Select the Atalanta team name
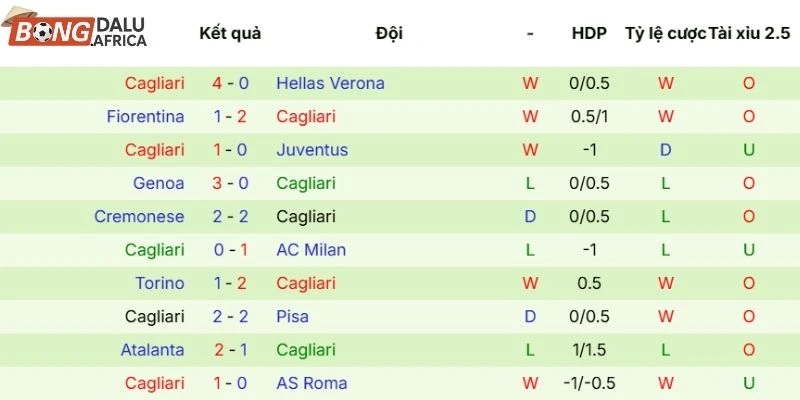 [153, 350]
